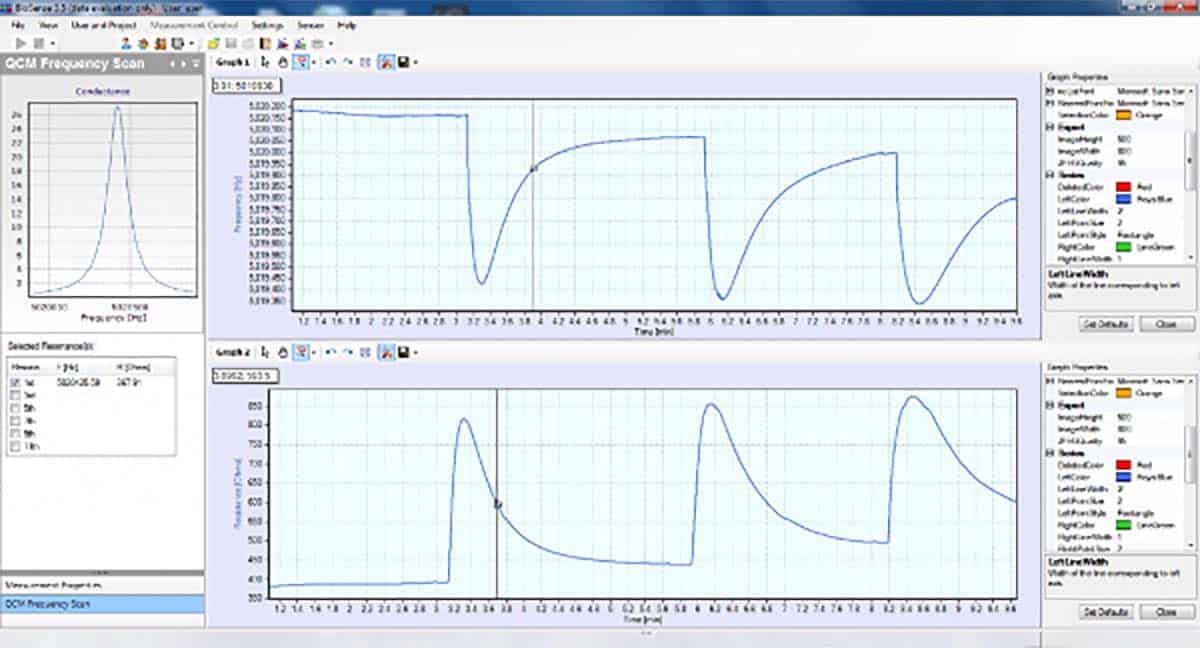
Task: Open the User and Project menu
Action: point(102,24)
